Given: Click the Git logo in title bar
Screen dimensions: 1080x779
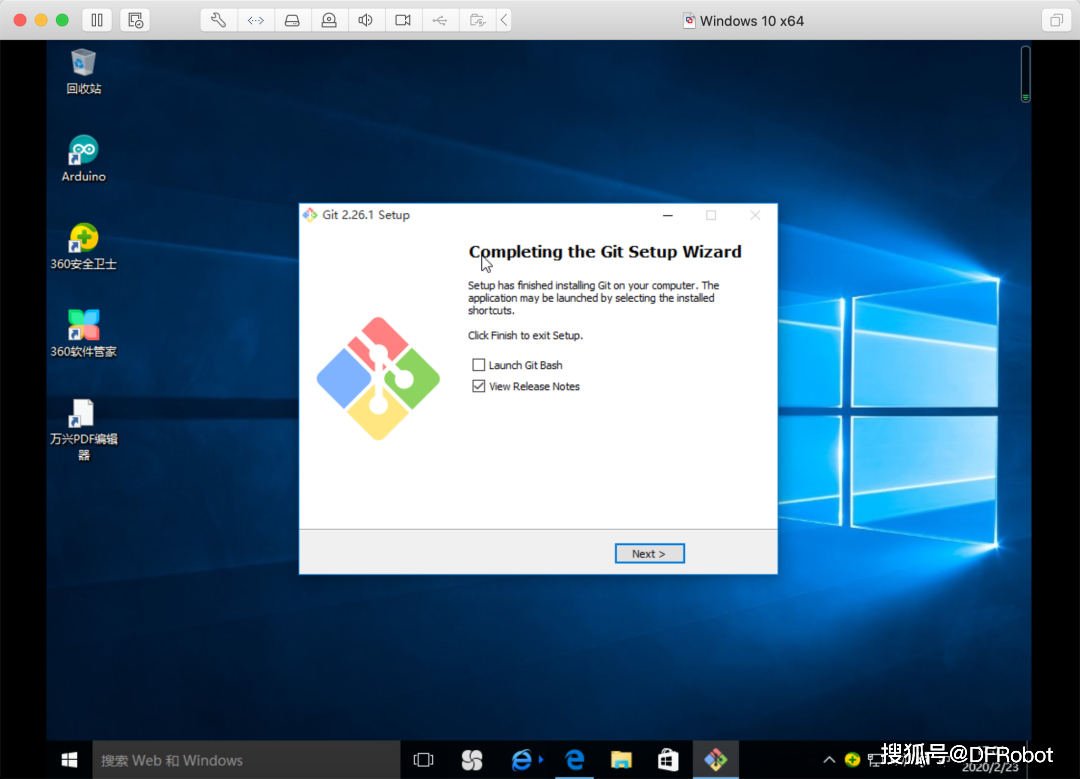Looking at the screenshot, I should 310,215.
